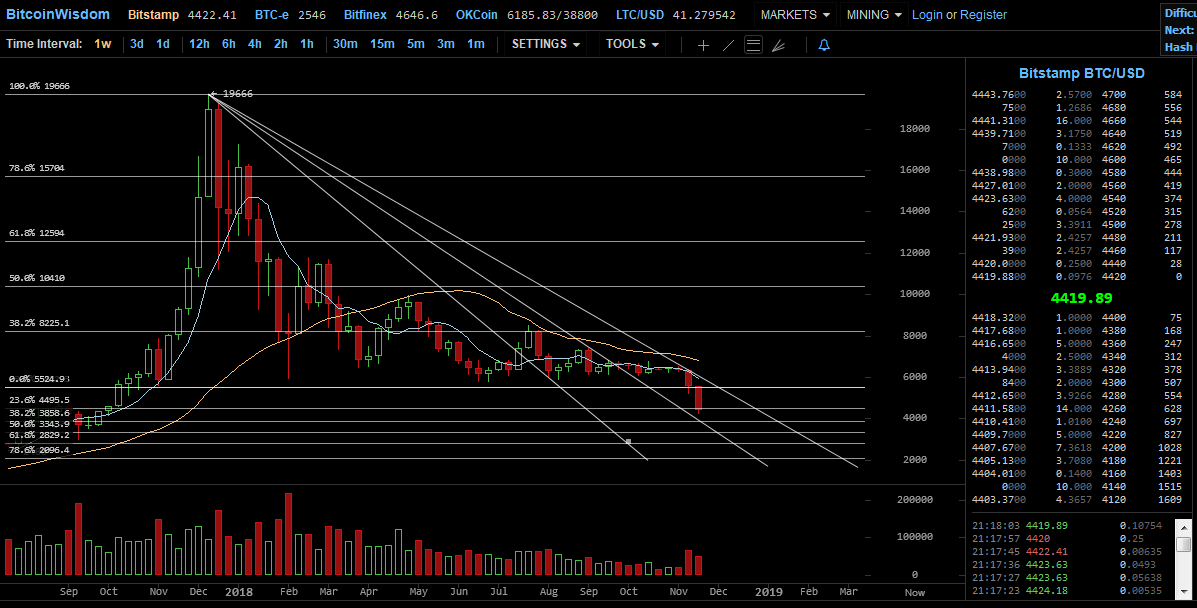Click the 38.2% 8225.1 Fibonacci label
Image resolution: width=1197 pixels, height=608 pixels.
39,323
